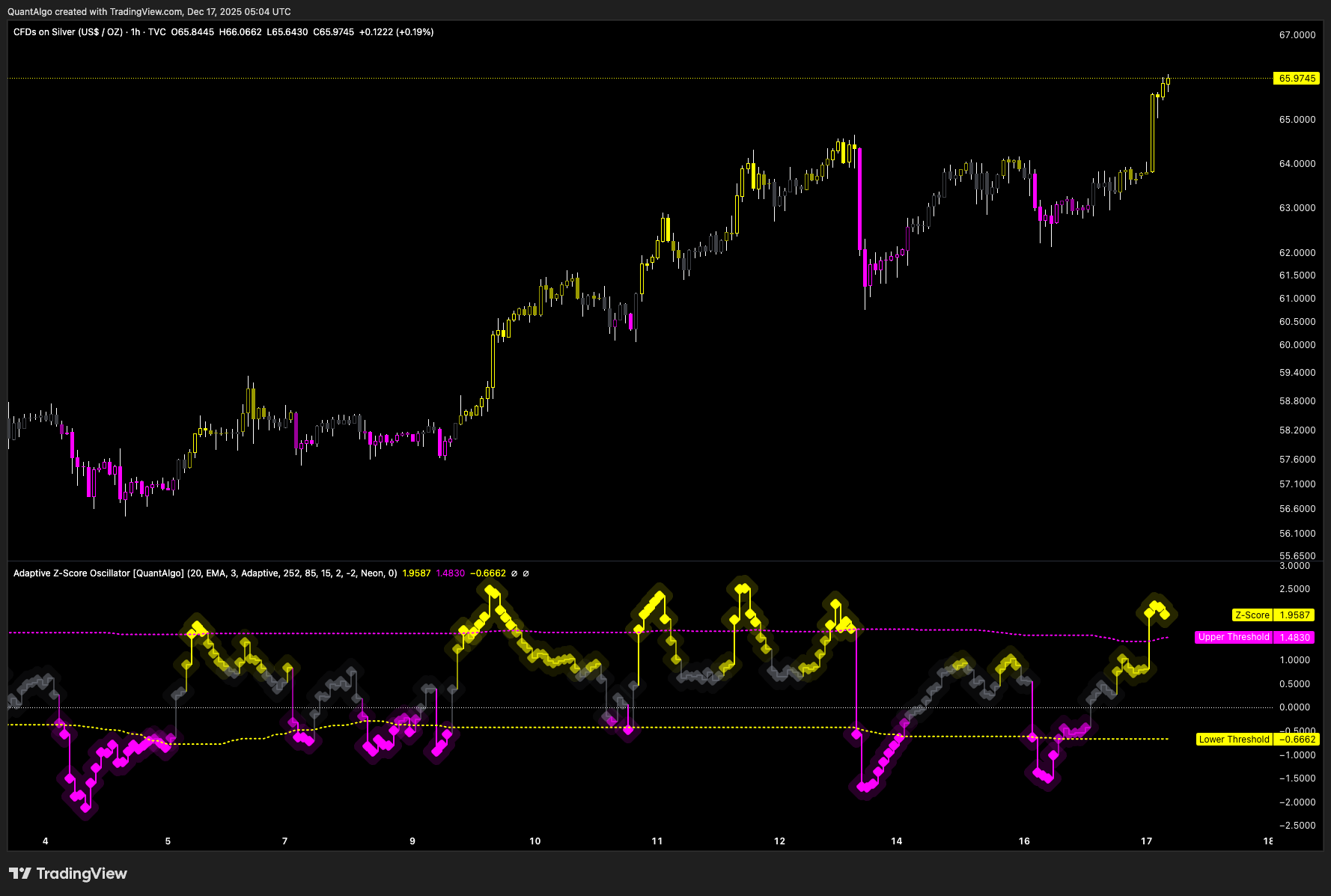Click the first ∅ symbol in indicator legend
This screenshot has height=896, width=1331.
tap(514, 573)
